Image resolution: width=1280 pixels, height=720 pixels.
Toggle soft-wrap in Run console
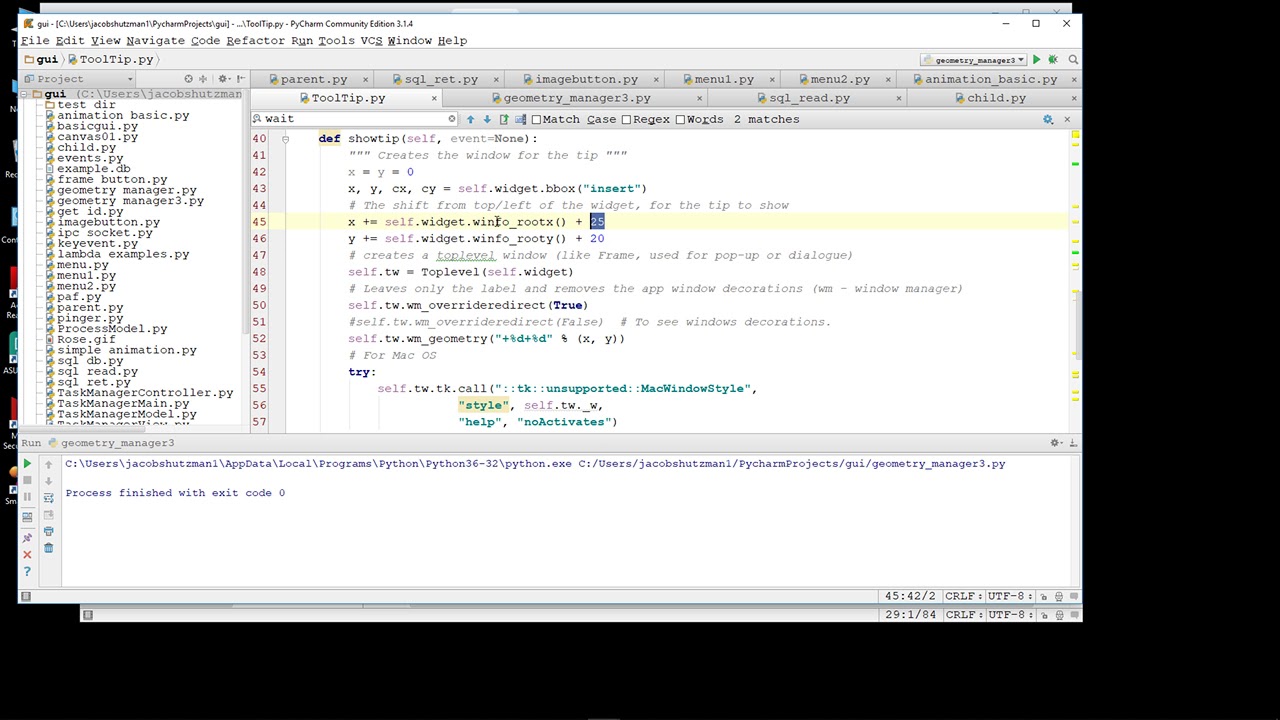pyautogui.click(x=48, y=498)
